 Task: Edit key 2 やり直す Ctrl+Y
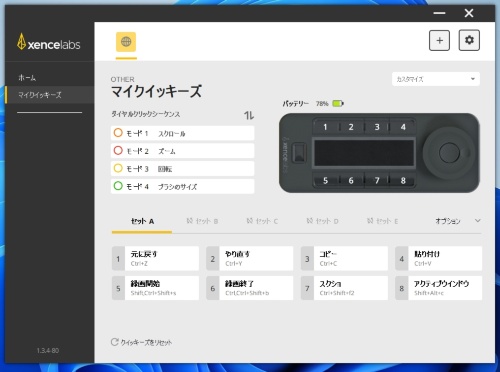pos(250,258)
